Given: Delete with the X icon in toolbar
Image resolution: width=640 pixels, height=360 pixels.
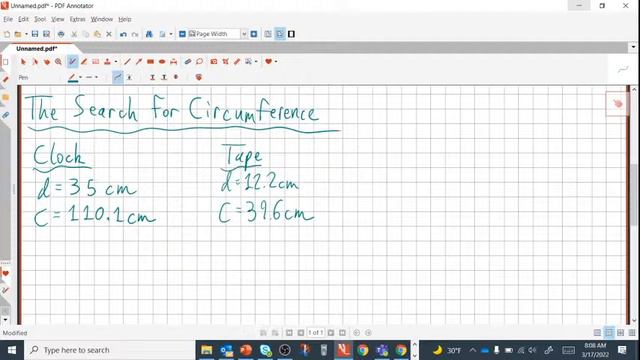Looking at the screenshot, I should point(109,34).
